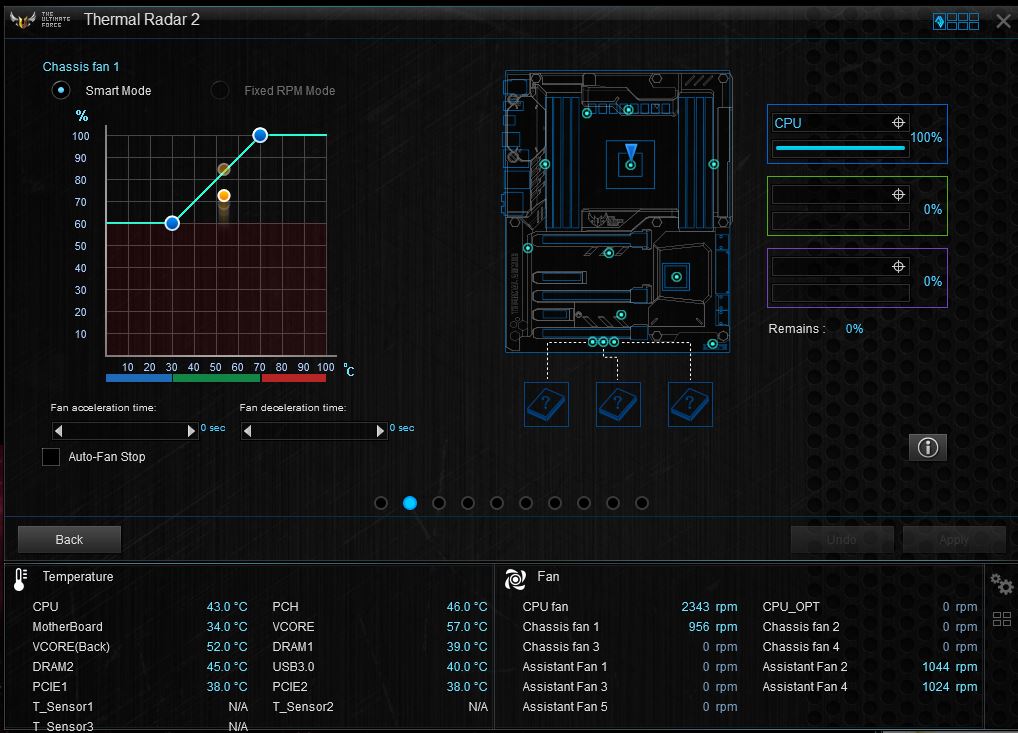
Task: Click the USB3.0 temperature 40.0 °C
Action: coord(467,667)
